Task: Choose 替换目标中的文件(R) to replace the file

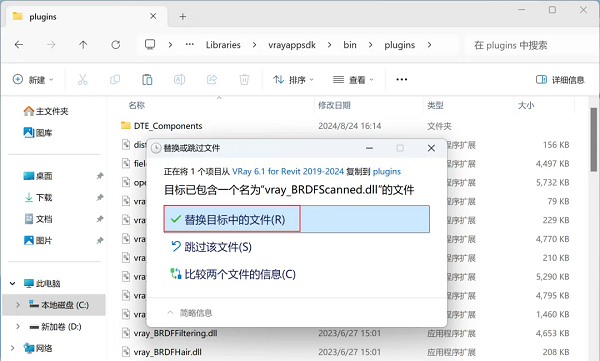Action: (x=297, y=219)
